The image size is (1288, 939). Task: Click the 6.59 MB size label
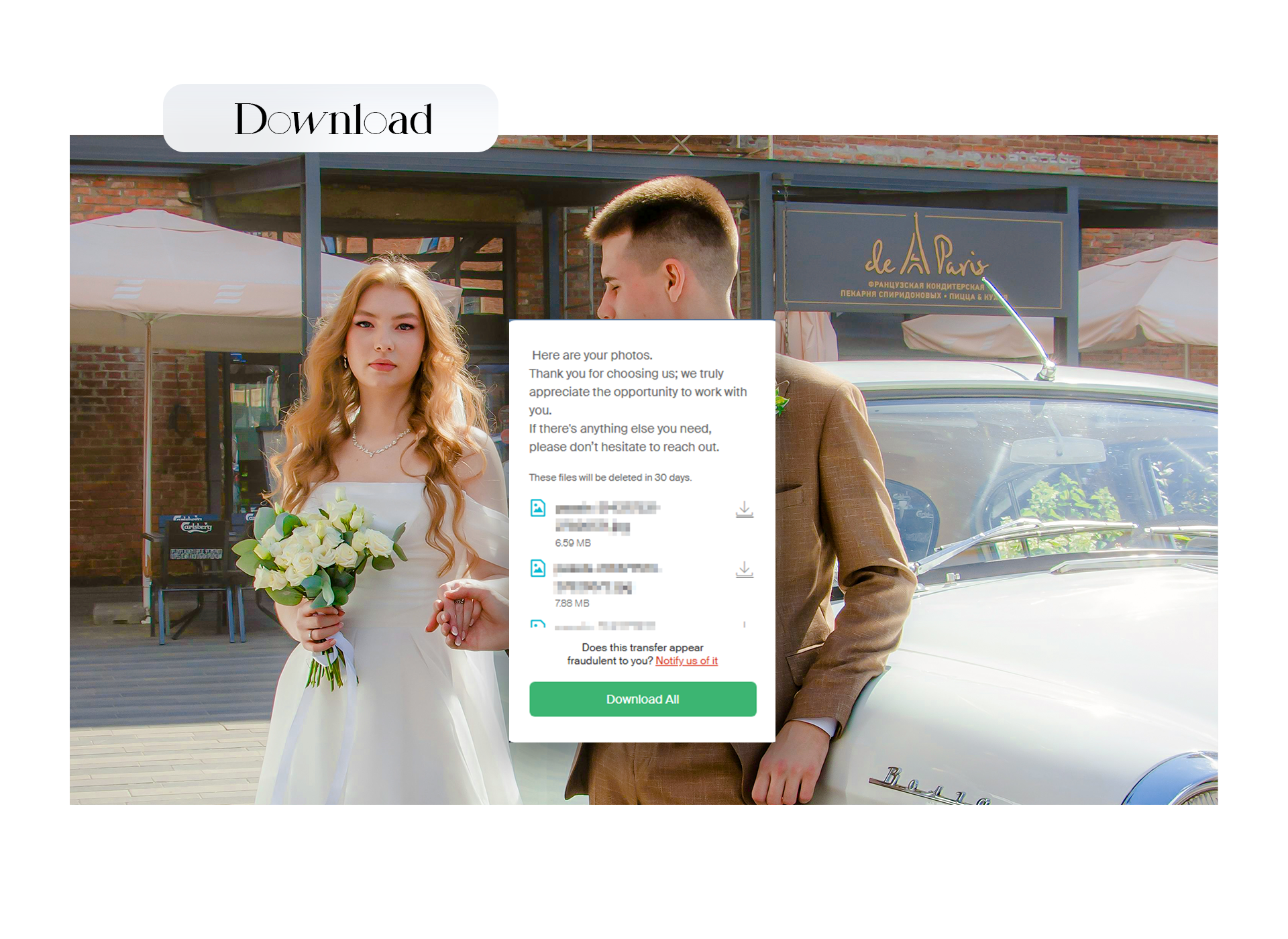(x=573, y=543)
